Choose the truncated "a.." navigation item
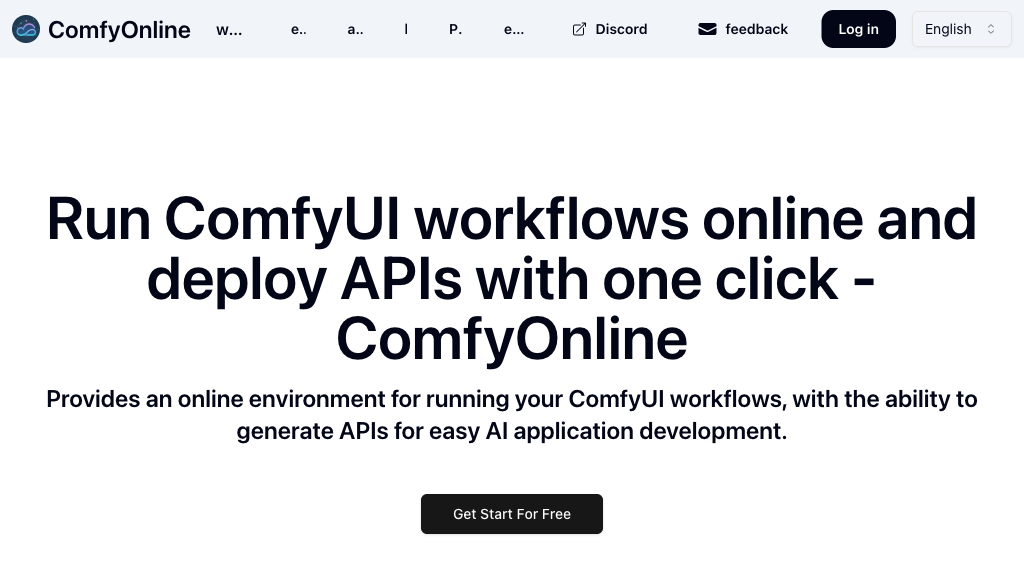Image resolution: width=1024 pixels, height=576 pixels. (355, 29)
